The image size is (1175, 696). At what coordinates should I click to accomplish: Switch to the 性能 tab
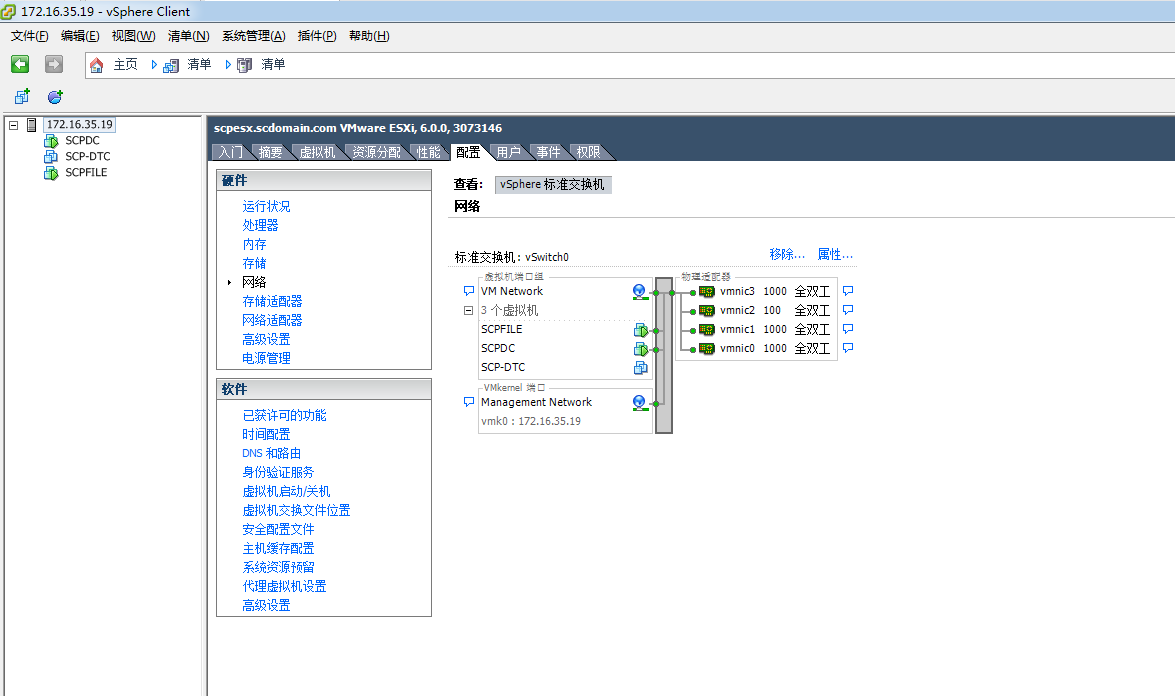[429, 152]
